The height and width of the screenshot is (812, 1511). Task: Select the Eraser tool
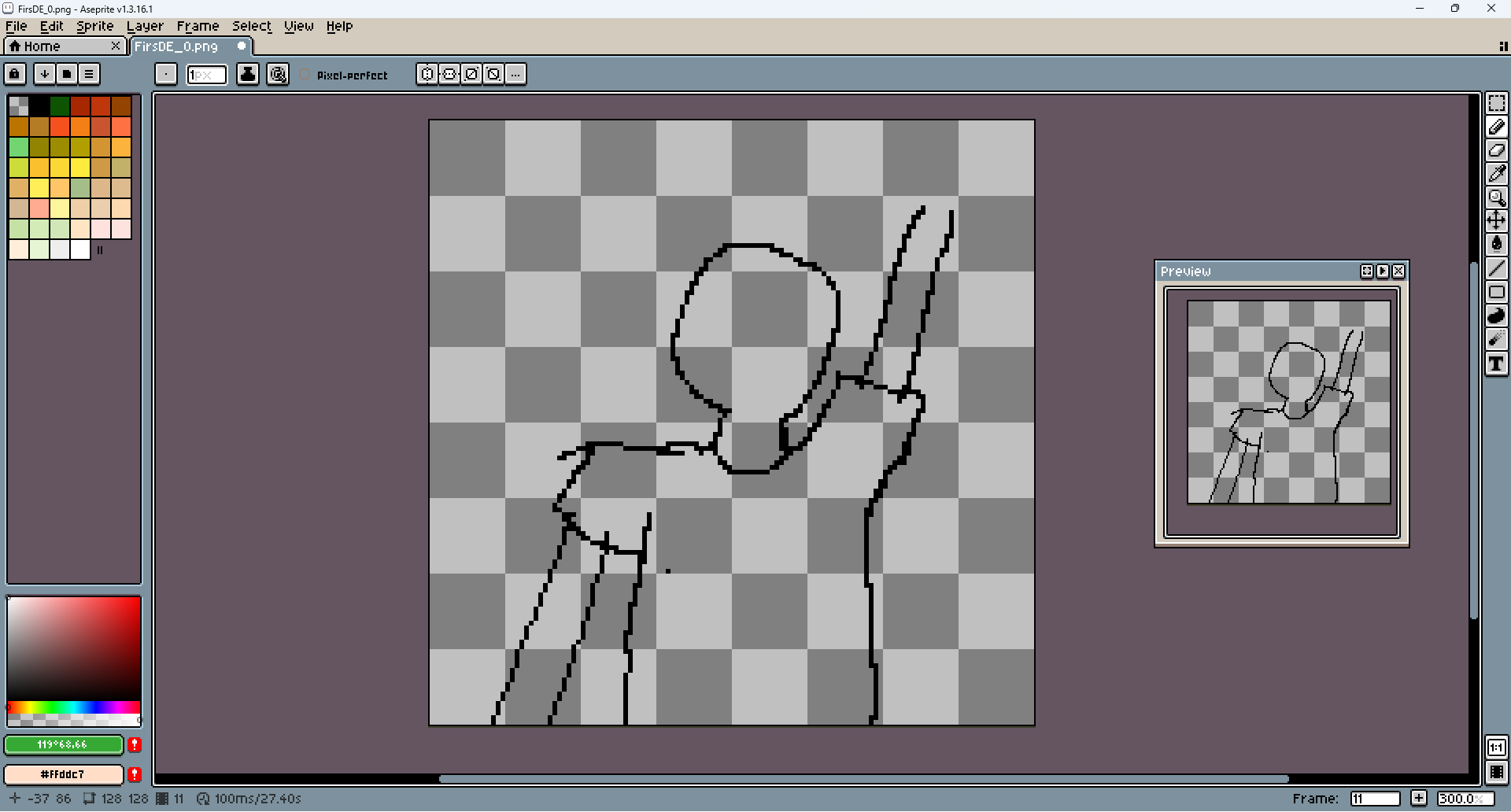point(1496,150)
